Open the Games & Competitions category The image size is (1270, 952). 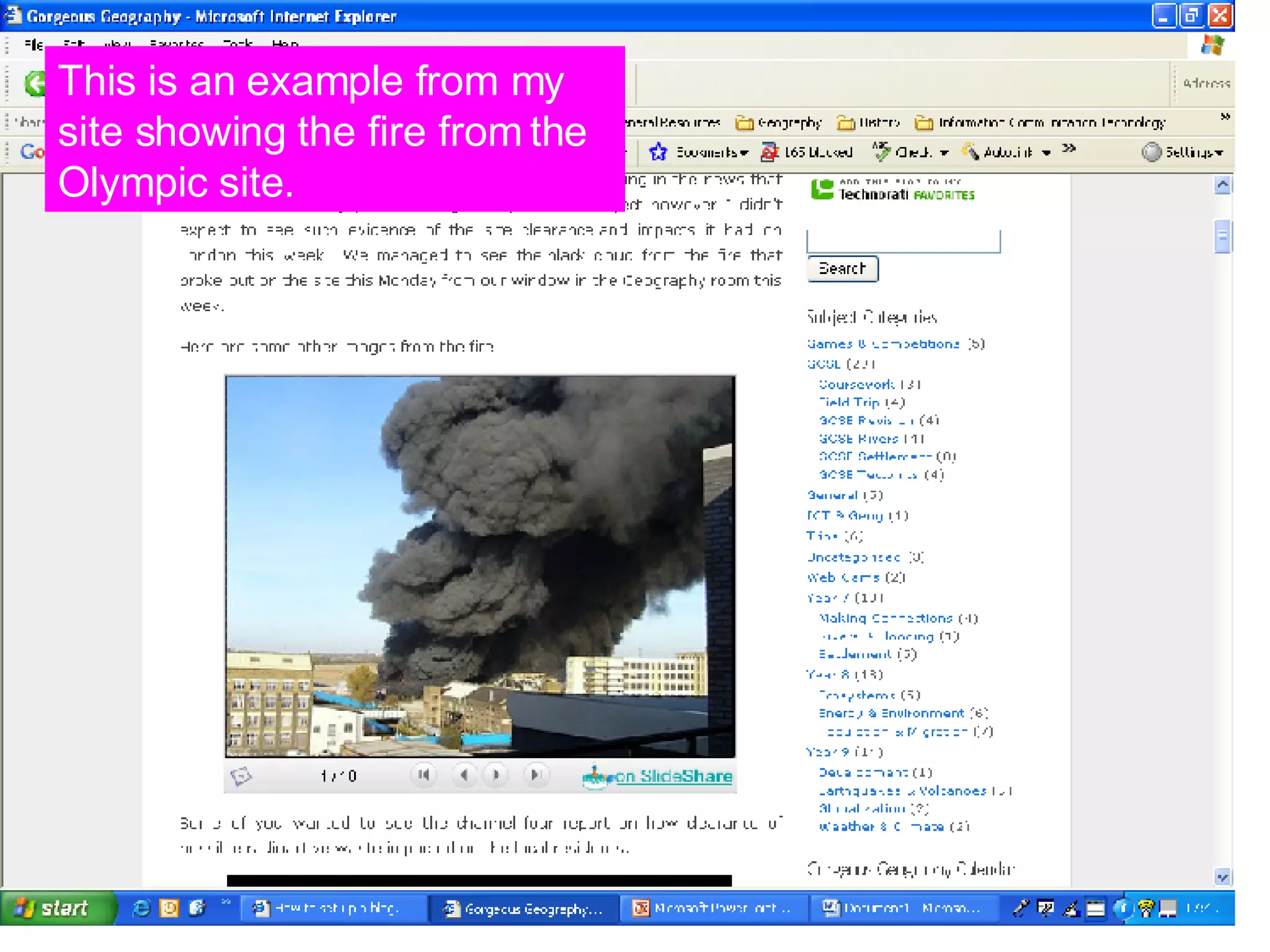(x=883, y=343)
